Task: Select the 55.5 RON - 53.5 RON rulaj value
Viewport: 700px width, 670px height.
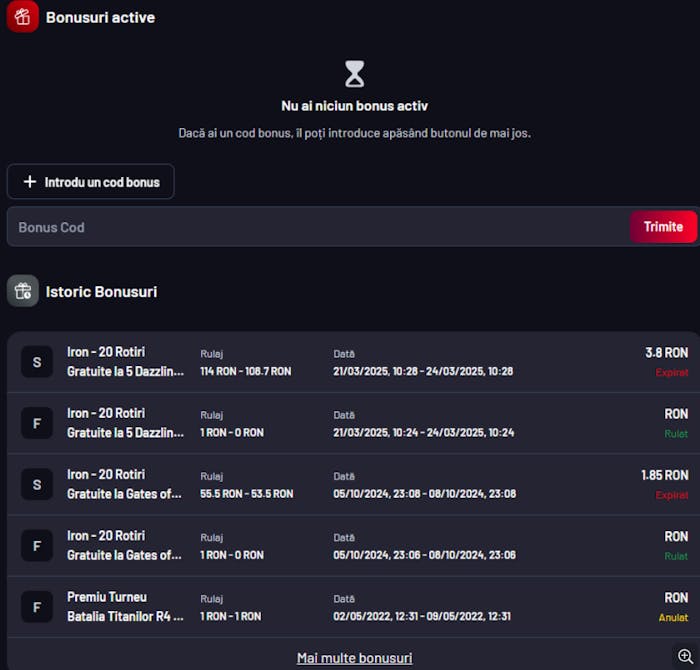Action: (x=246, y=494)
